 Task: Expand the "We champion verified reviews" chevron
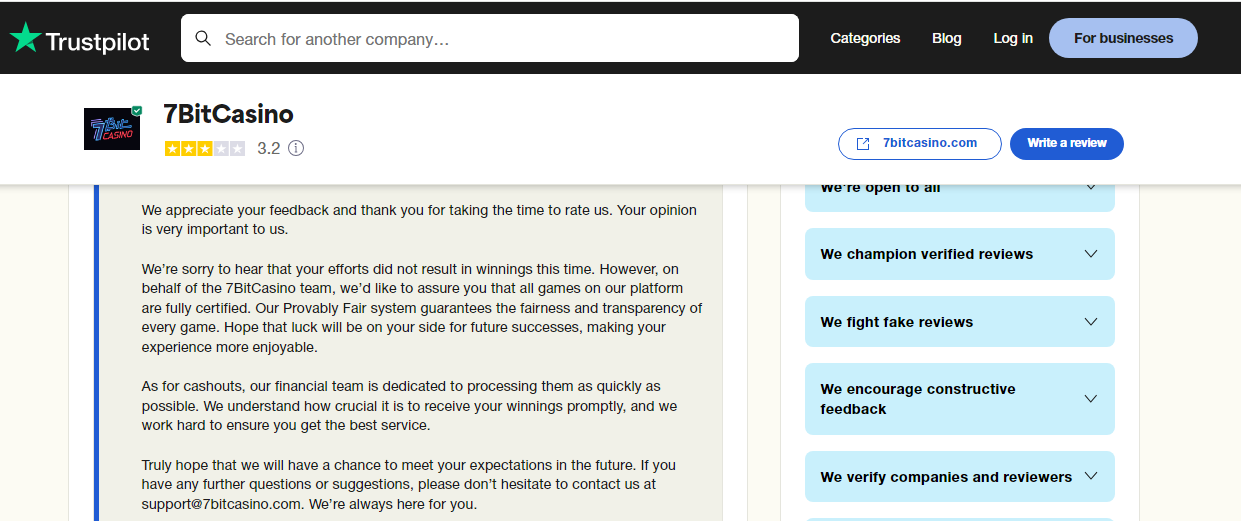[x=1091, y=254]
